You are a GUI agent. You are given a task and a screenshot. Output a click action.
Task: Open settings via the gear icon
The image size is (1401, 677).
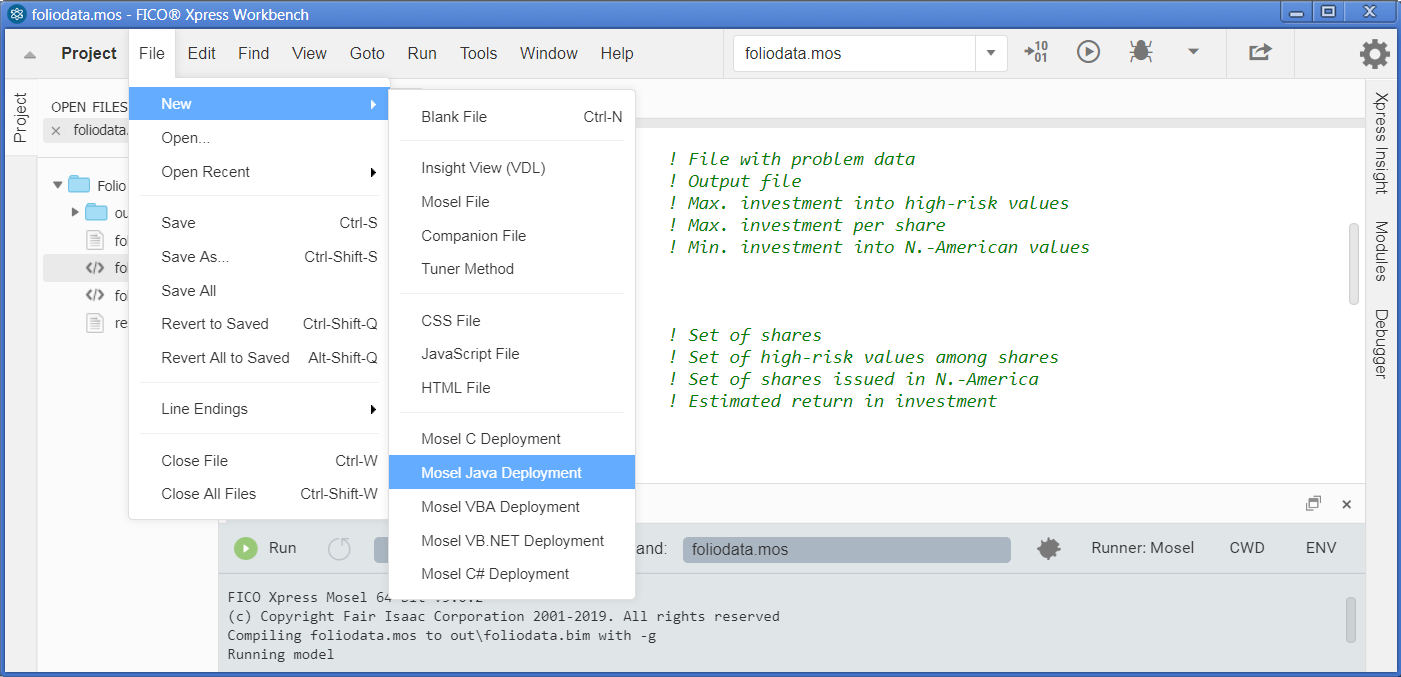click(x=1375, y=53)
